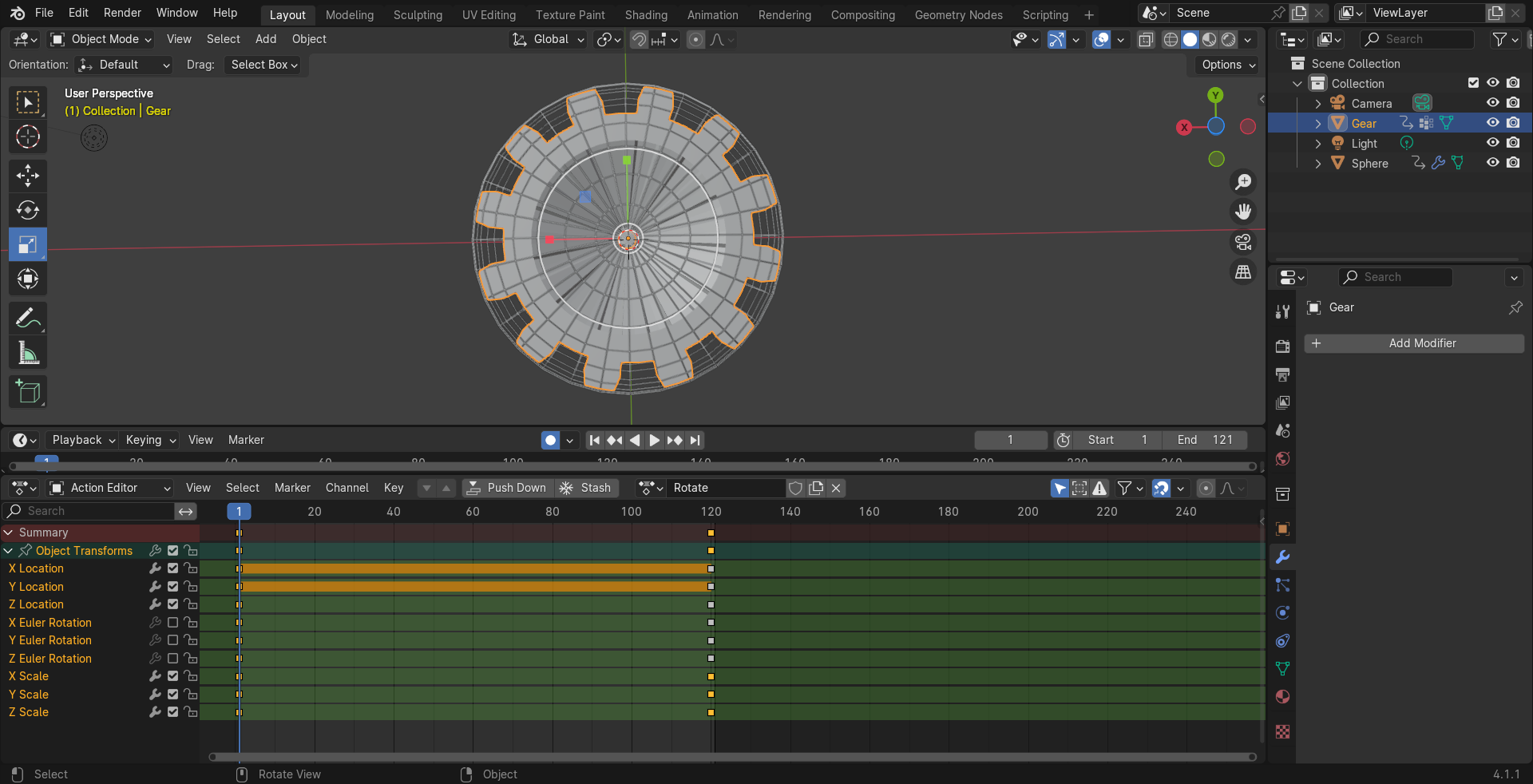Click the Add Modifier button
The width and height of the screenshot is (1533, 784).
pos(1414,343)
